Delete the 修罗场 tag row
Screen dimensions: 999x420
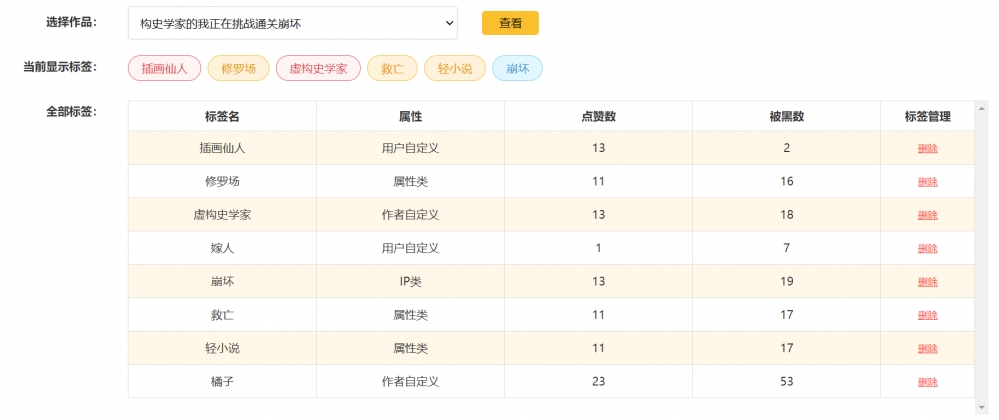927,182
